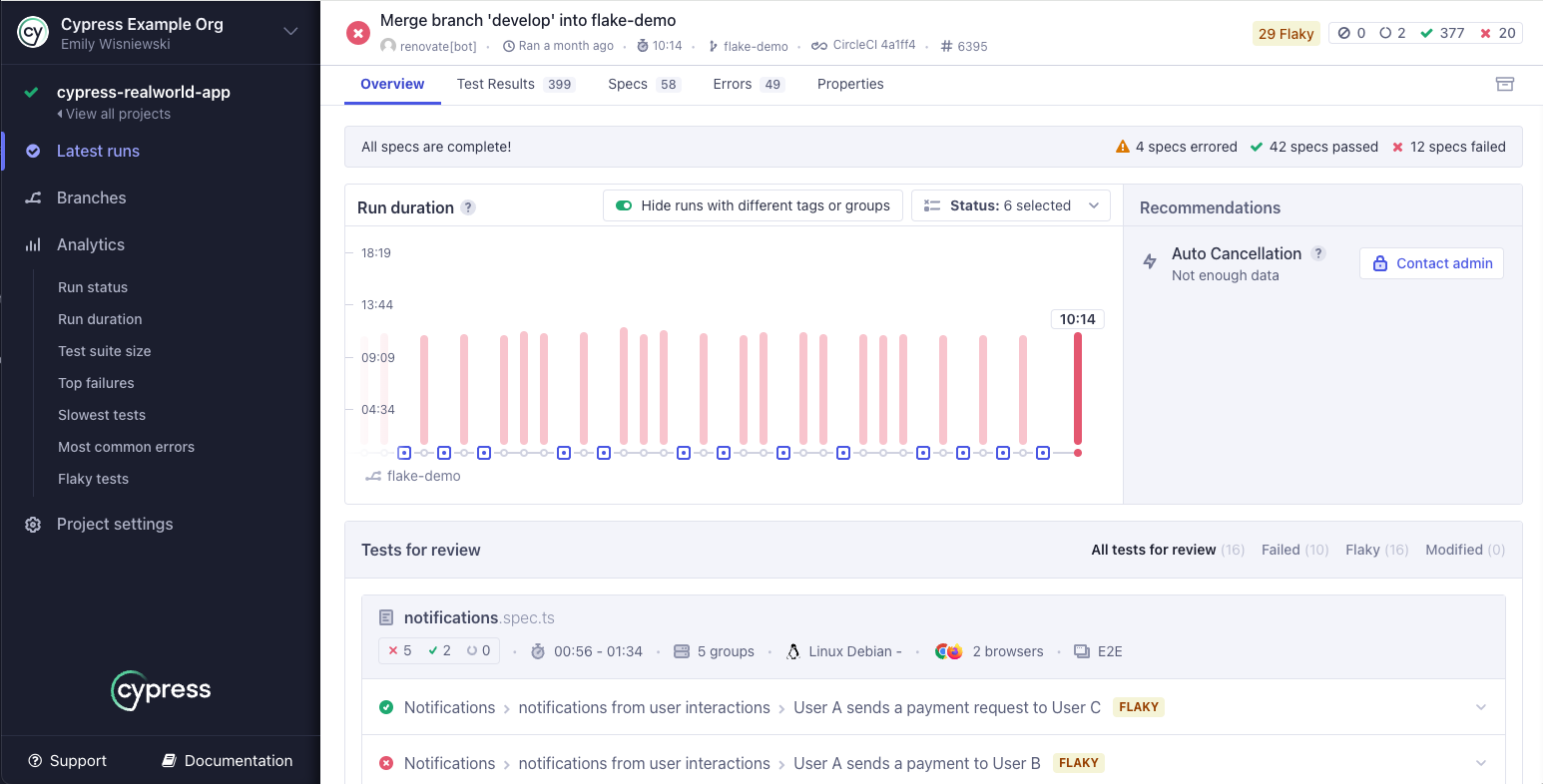This screenshot has width=1543, height=784.
Task: Open Project settings gear icon
Action: pos(33,525)
